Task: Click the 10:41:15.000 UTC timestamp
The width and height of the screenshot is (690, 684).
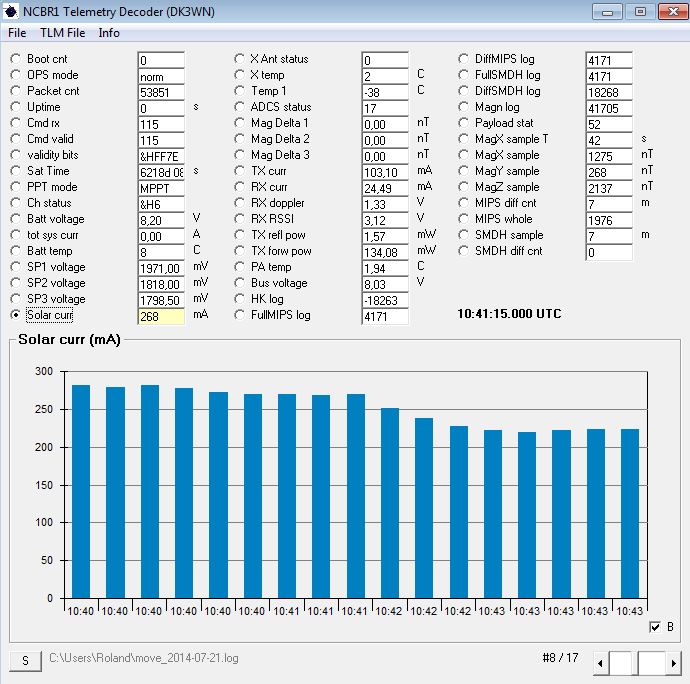Action: pyautogui.click(x=509, y=314)
